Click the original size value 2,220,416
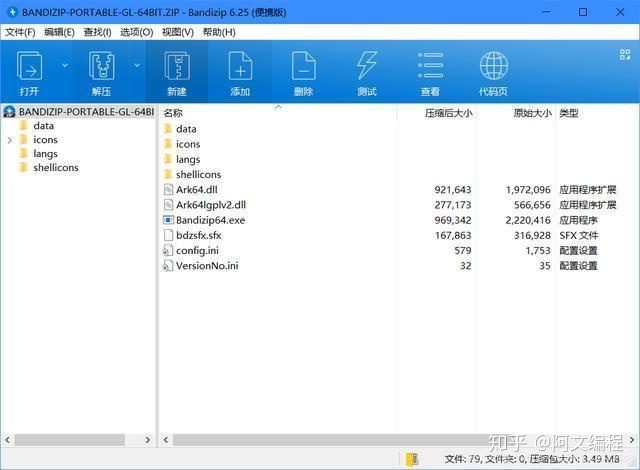 point(528,220)
